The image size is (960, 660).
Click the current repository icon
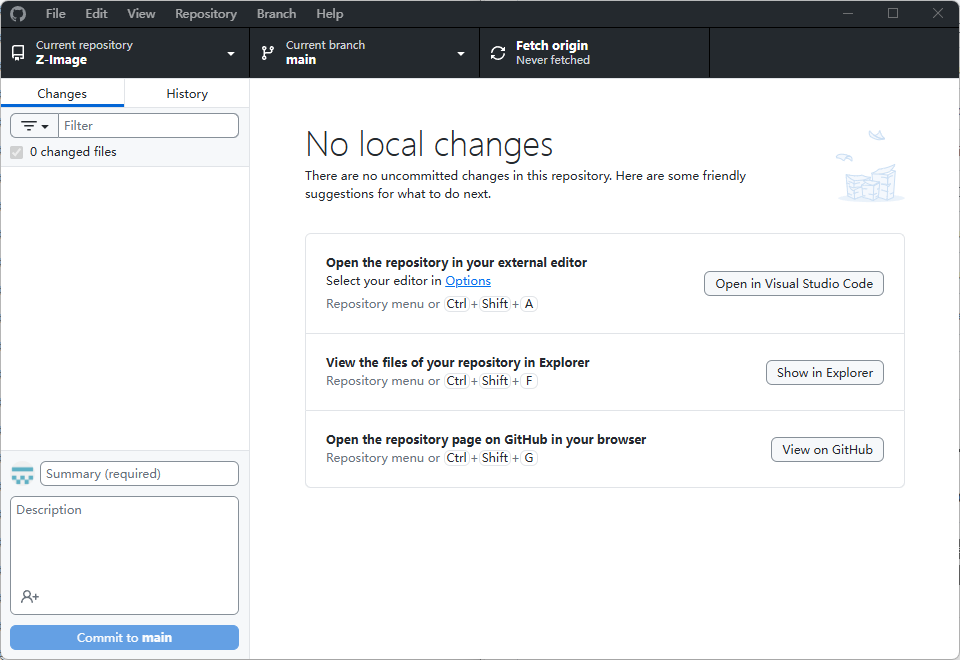[18, 53]
